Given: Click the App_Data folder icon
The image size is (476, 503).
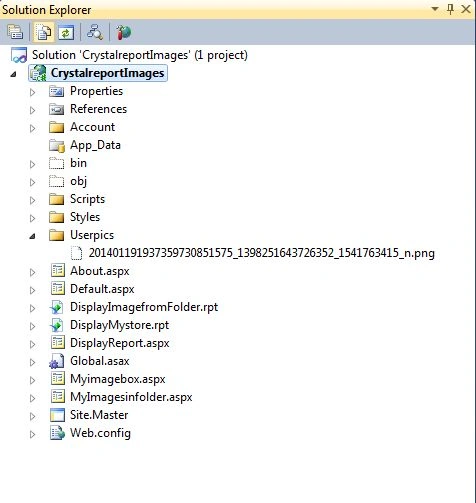Looking at the screenshot, I should coord(56,145).
